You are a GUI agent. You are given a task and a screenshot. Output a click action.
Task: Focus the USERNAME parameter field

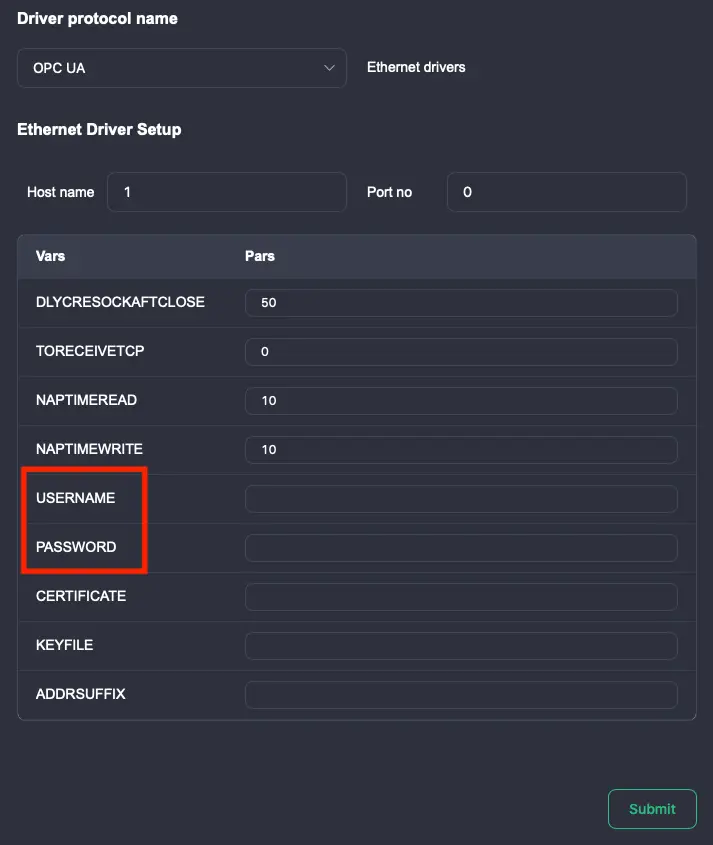click(x=461, y=499)
